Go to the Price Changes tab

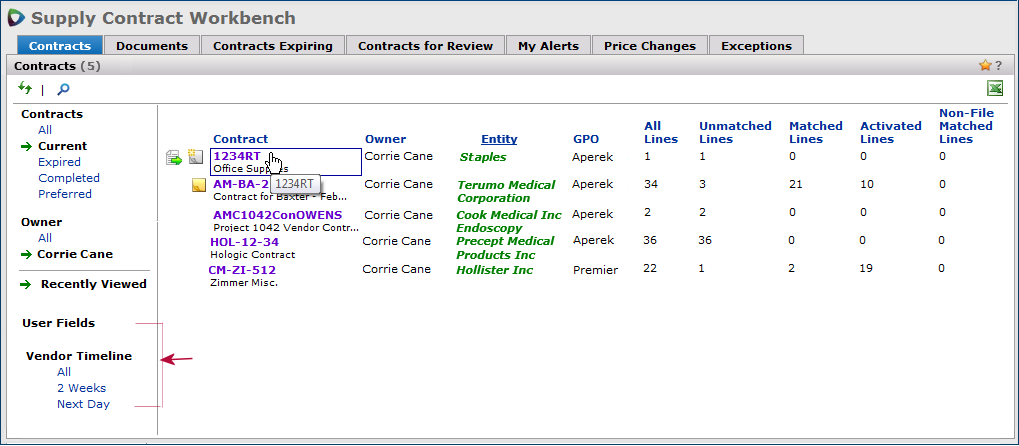click(650, 46)
